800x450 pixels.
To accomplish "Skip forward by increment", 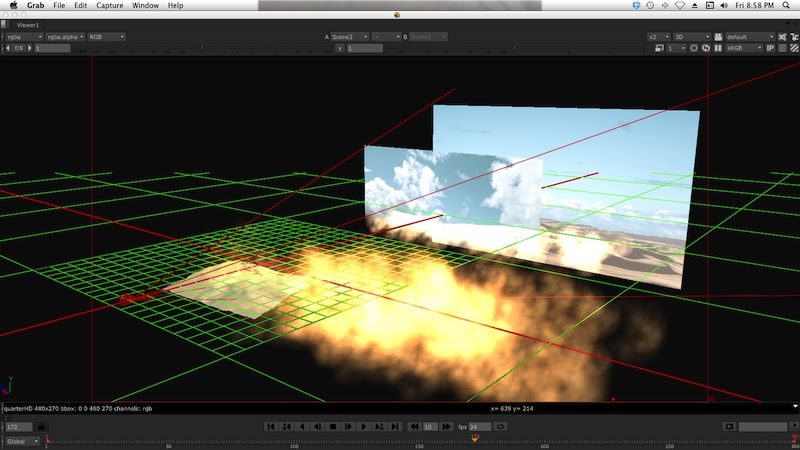I will point(446,427).
